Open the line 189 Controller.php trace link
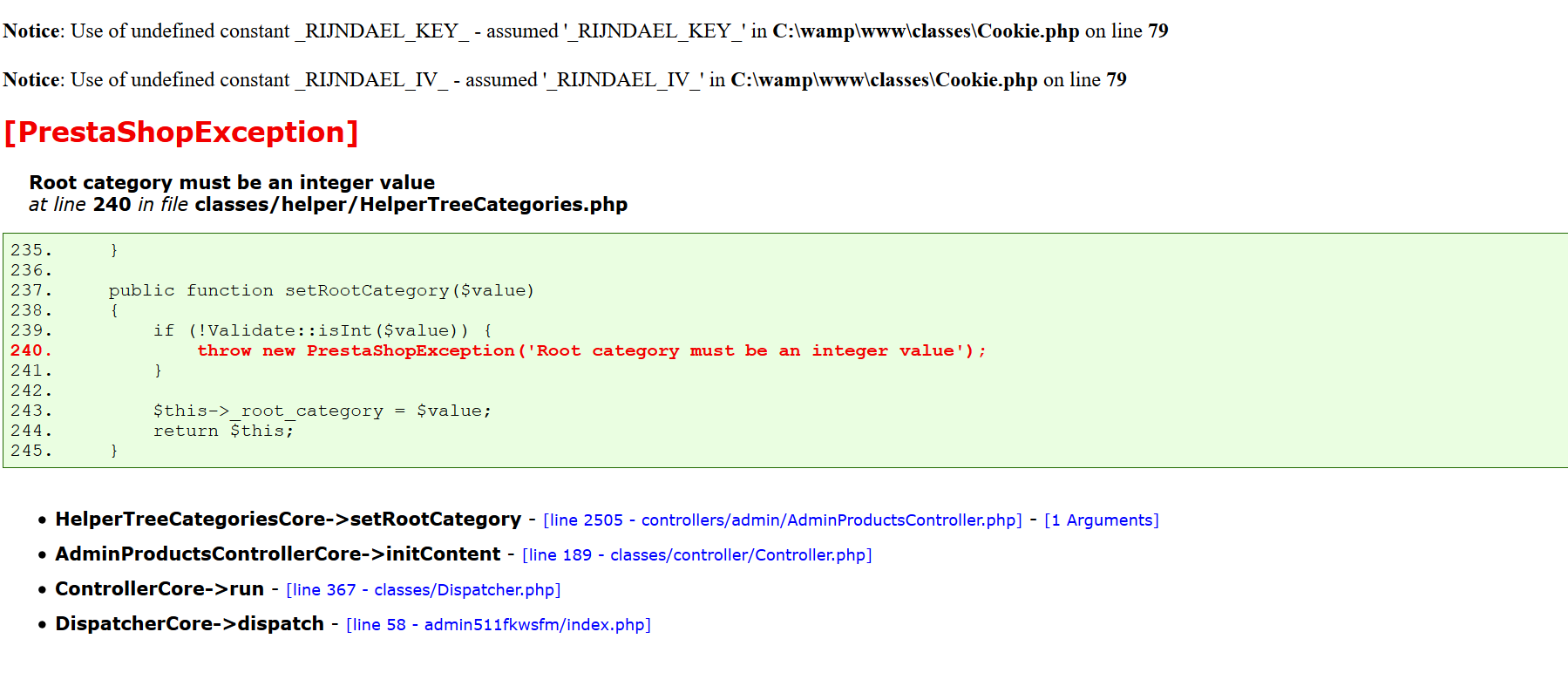The height and width of the screenshot is (693, 1568). tap(697, 555)
